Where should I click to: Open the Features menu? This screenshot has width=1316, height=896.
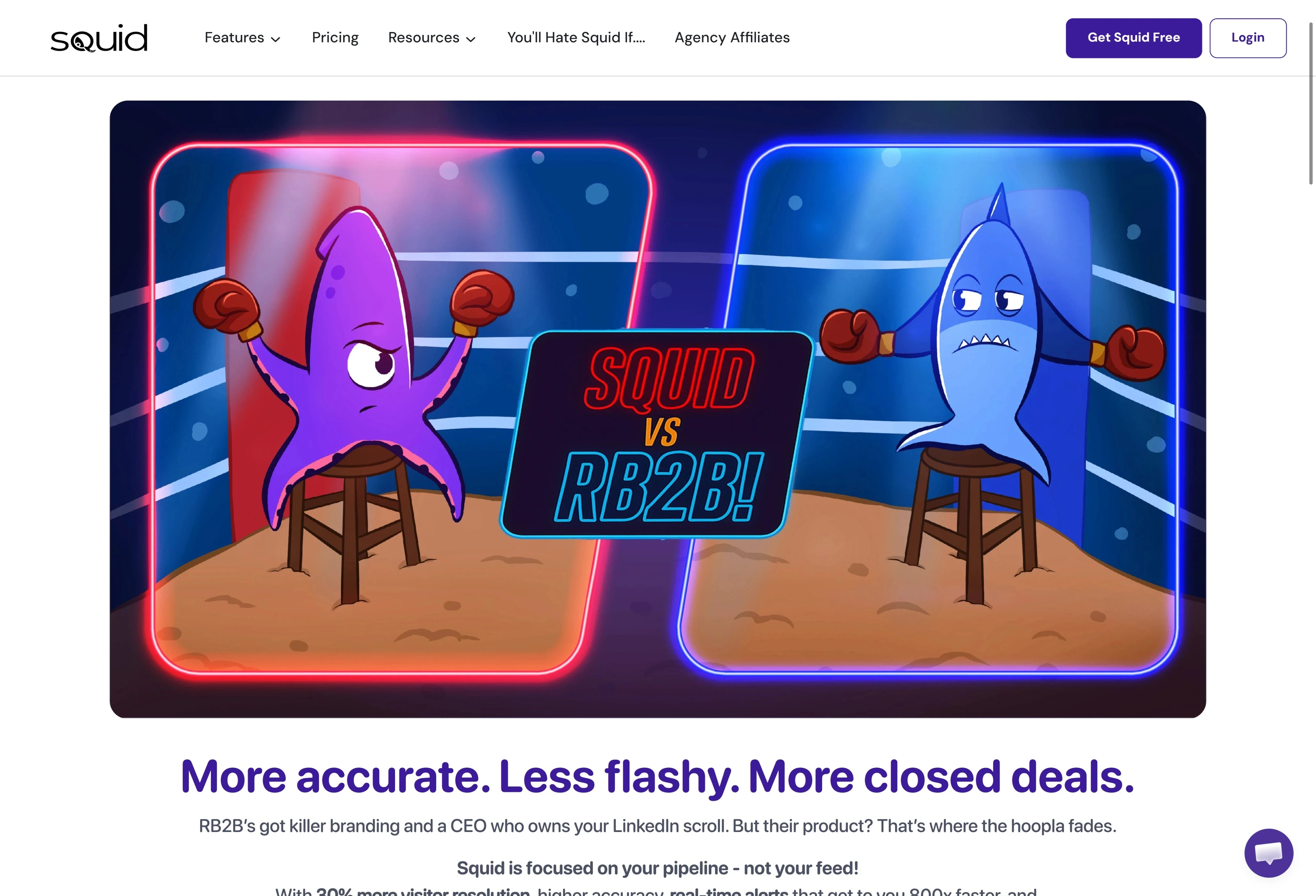click(x=242, y=38)
